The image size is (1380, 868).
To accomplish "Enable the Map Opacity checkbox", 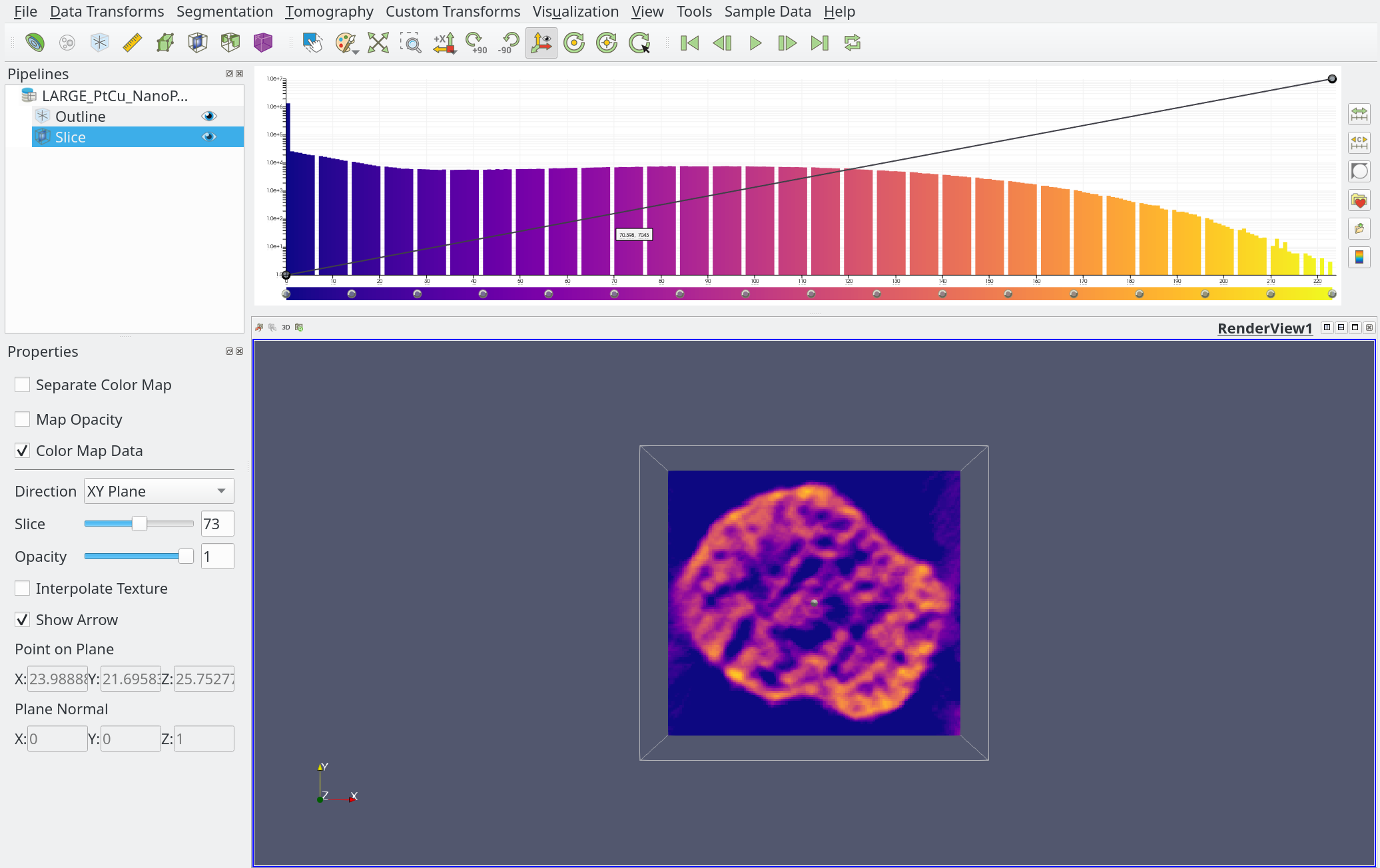I will click(22, 419).
